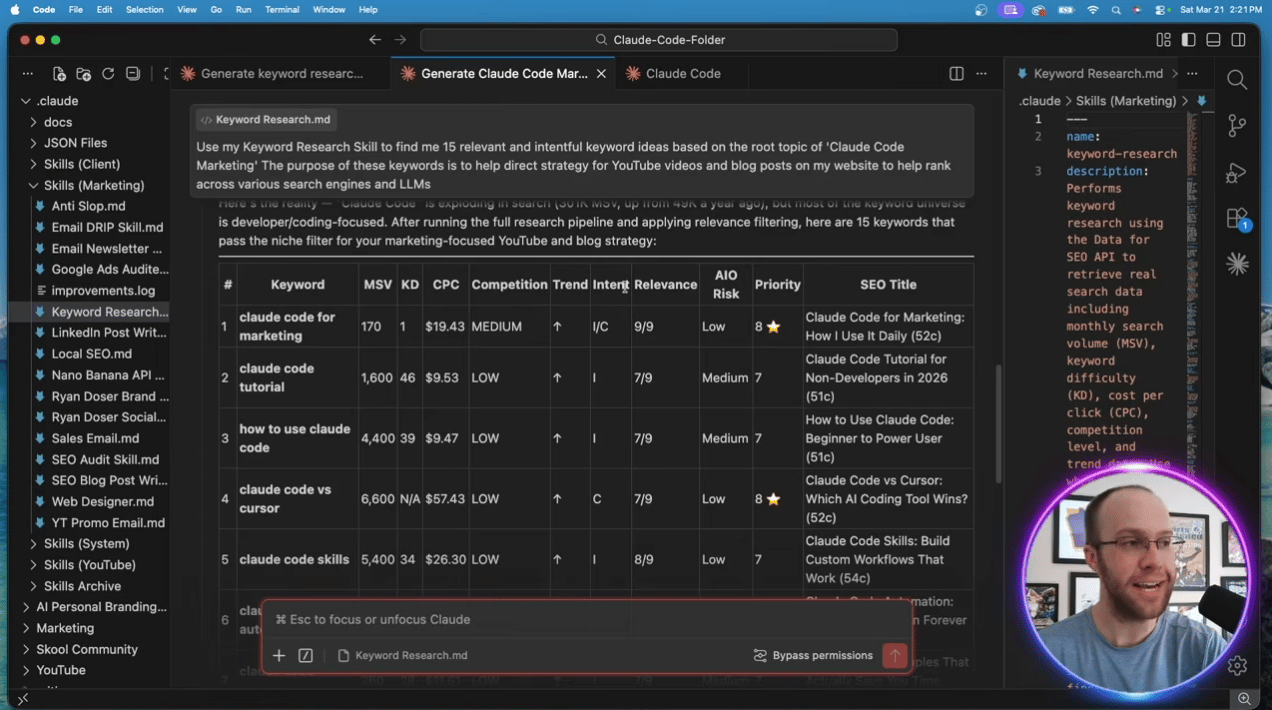Toggle the bottom panel layout button
Screen dimensions: 1272x710
point(1213,40)
